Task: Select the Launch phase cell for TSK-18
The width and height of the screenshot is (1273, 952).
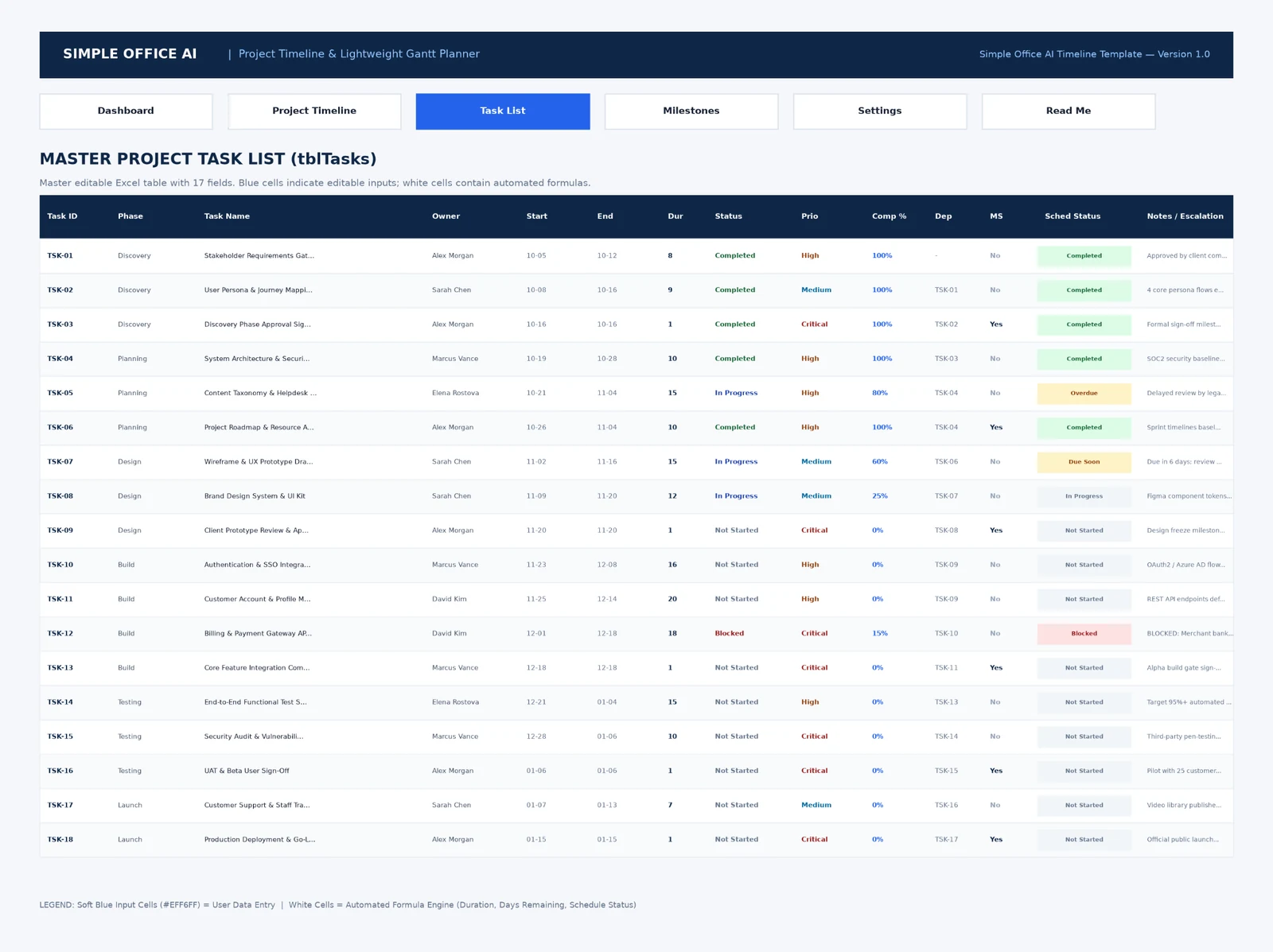Action: [x=130, y=840]
